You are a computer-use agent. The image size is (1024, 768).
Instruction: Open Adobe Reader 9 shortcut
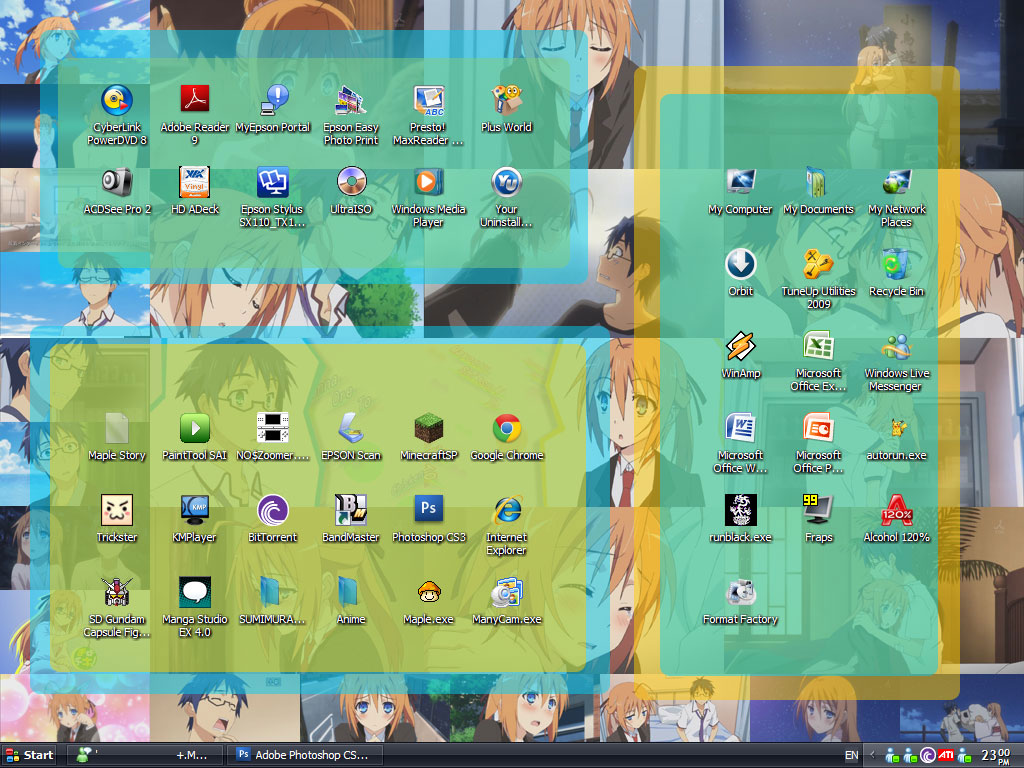(x=195, y=101)
